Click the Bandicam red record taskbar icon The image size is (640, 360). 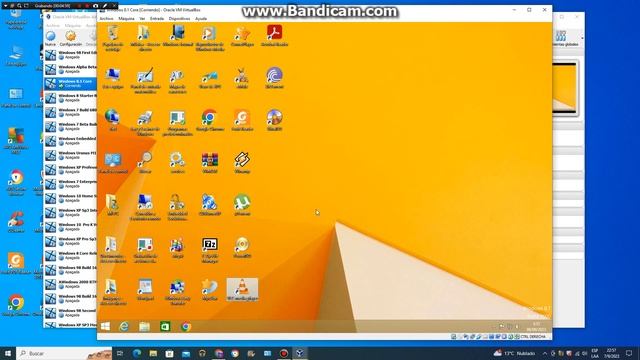[284, 353]
